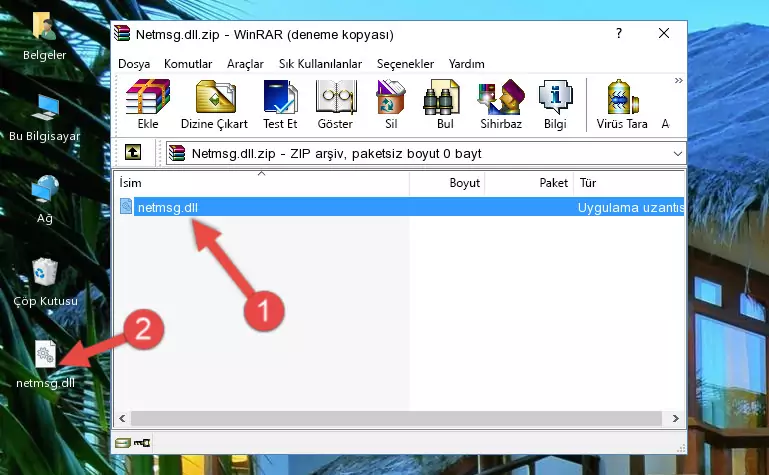Select the Göster view tool
Image resolution: width=769 pixels, height=475 pixels.
tap(335, 104)
